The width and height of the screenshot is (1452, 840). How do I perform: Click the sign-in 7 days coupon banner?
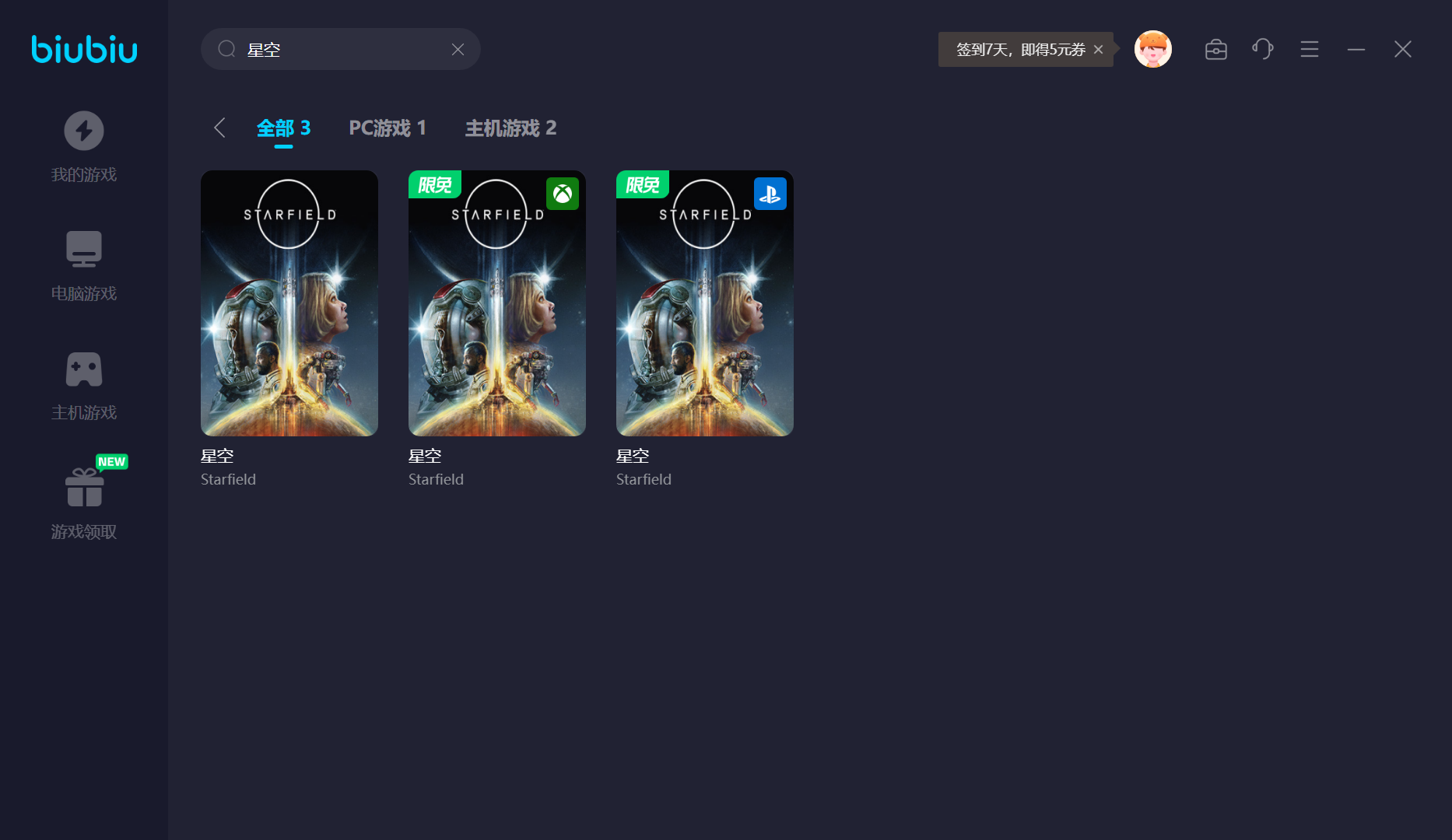(1020, 49)
